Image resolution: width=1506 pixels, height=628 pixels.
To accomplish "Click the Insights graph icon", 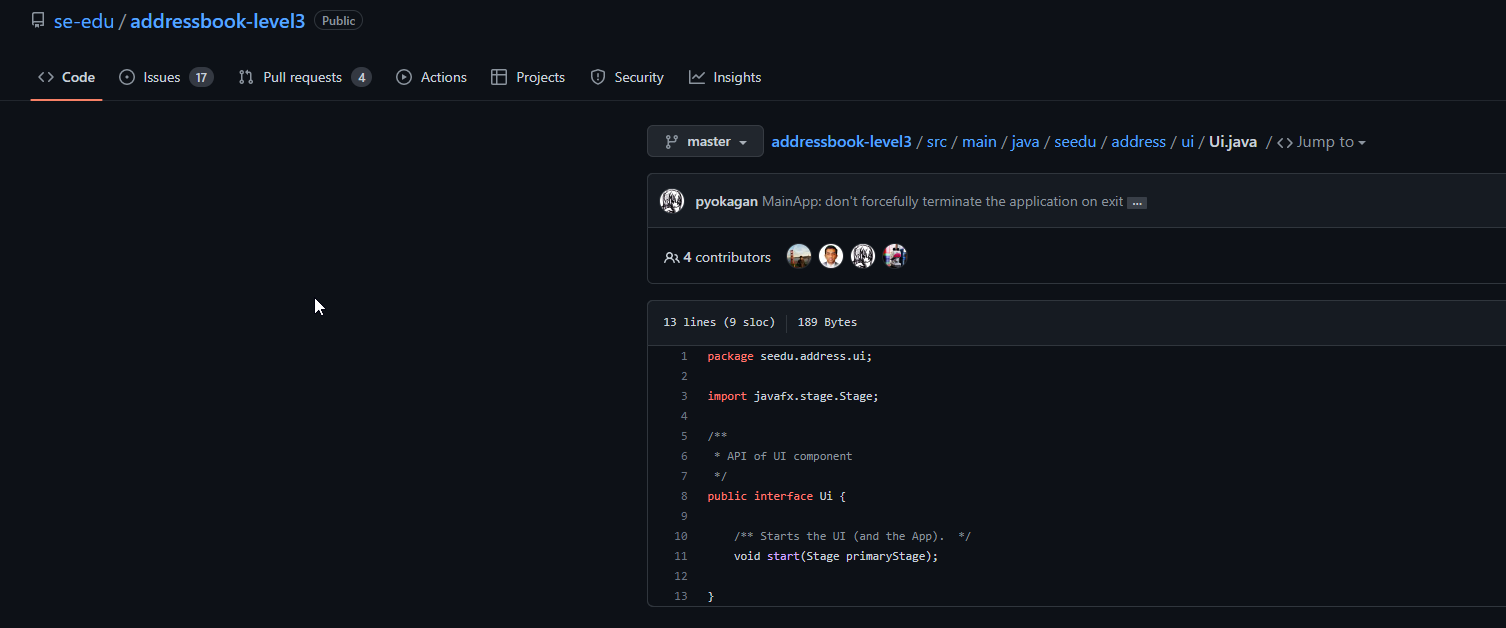I will coord(697,77).
